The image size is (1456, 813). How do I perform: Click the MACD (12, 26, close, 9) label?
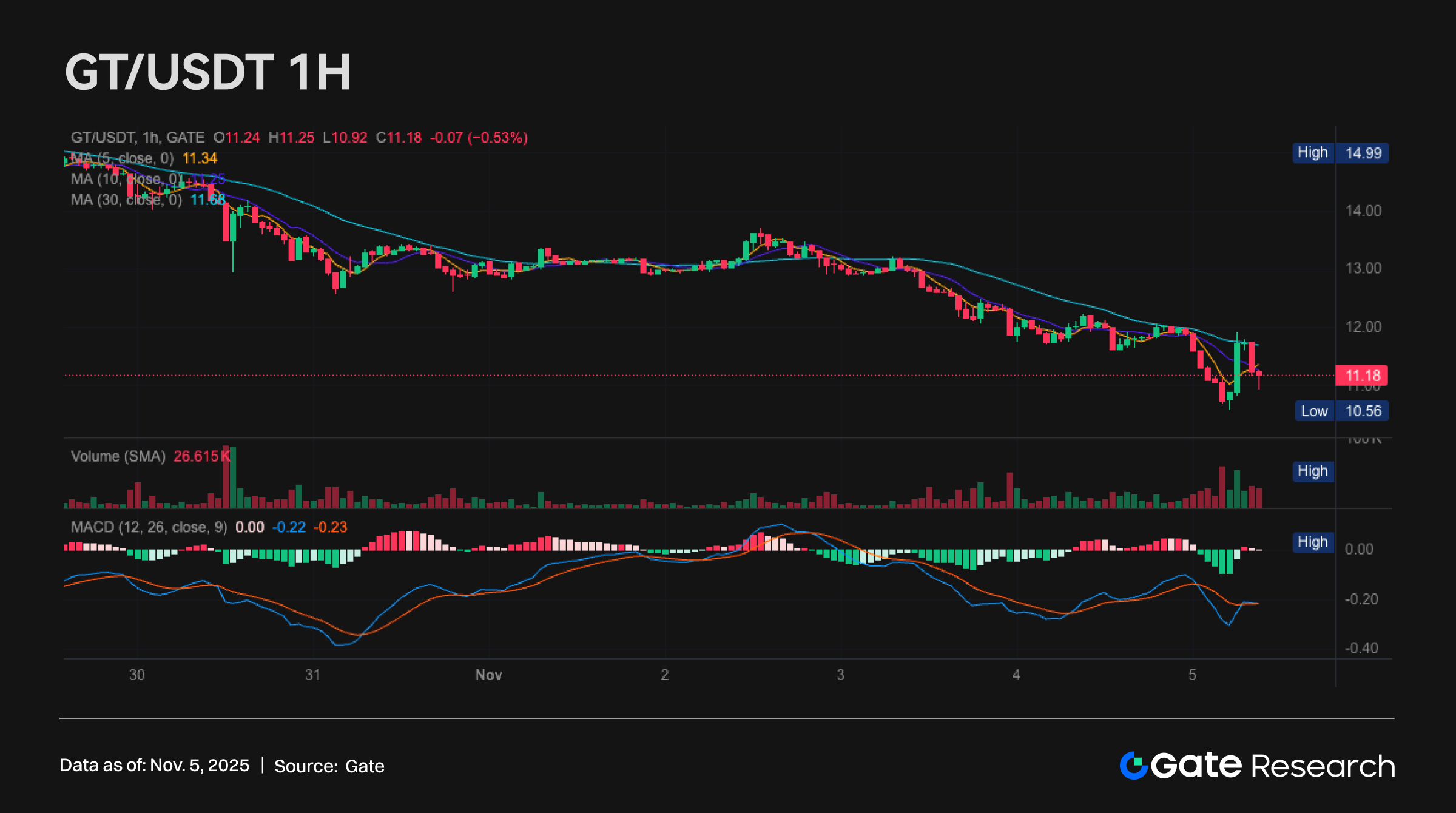[149, 527]
